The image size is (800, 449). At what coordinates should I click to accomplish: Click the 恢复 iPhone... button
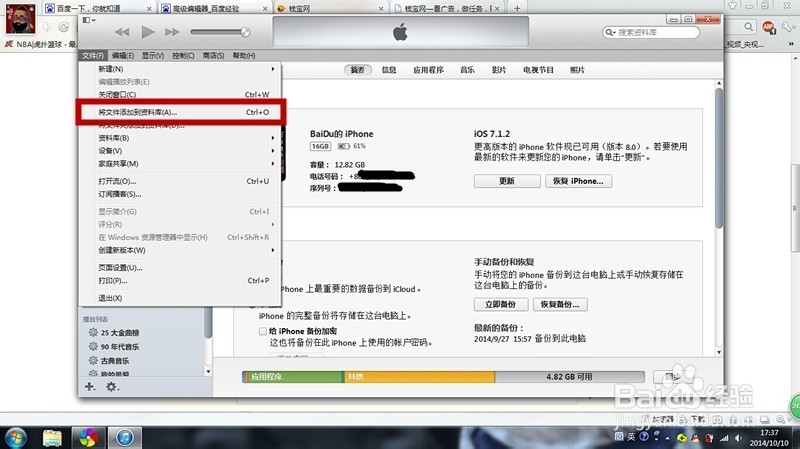(579, 181)
